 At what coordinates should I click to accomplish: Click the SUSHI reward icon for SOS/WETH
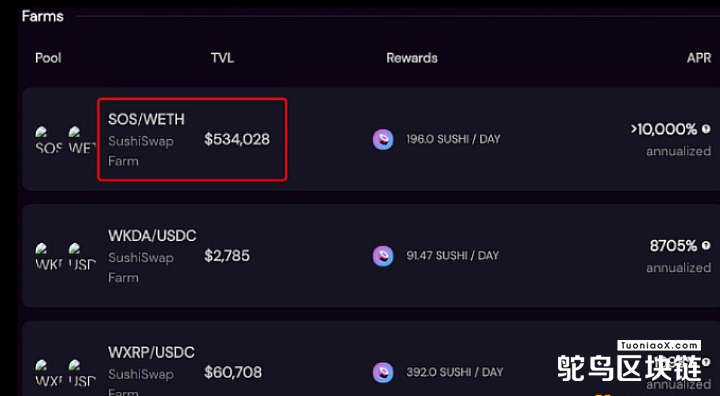click(x=383, y=140)
